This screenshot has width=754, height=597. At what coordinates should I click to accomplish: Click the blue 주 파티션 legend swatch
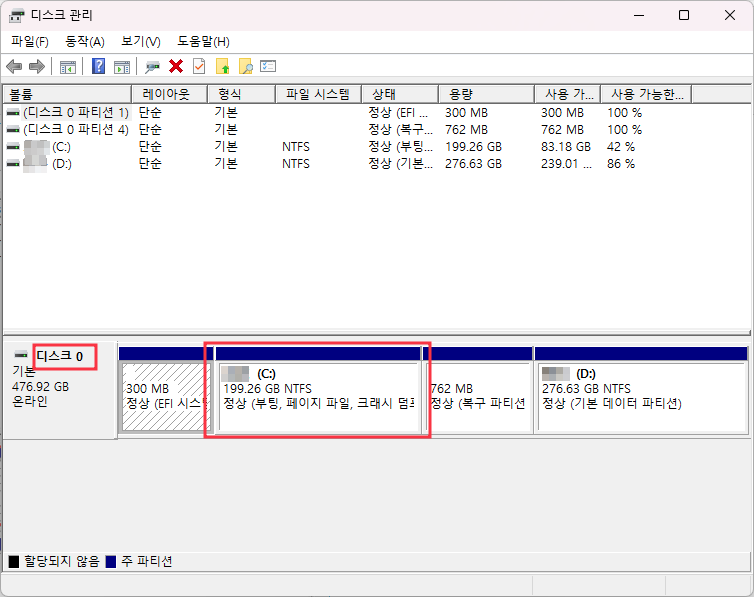tap(111, 561)
